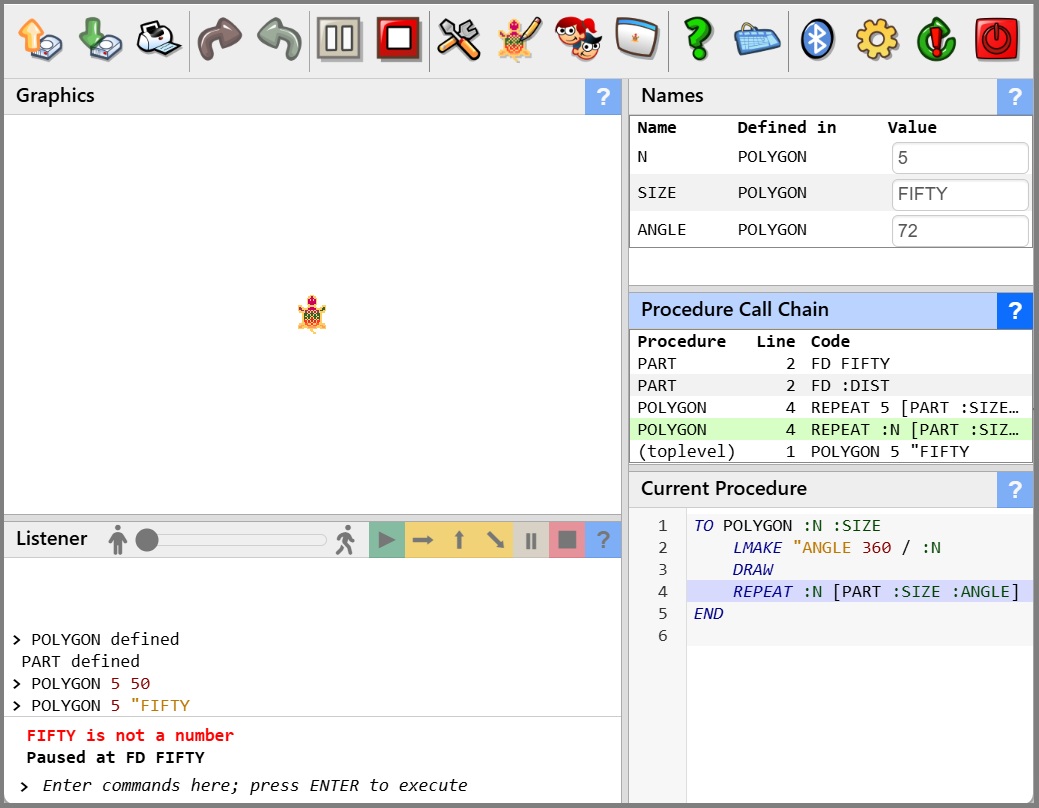Click the Bluetooth icon in the toolbar
Viewport: 1039px width, 808px height.
tap(818, 40)
